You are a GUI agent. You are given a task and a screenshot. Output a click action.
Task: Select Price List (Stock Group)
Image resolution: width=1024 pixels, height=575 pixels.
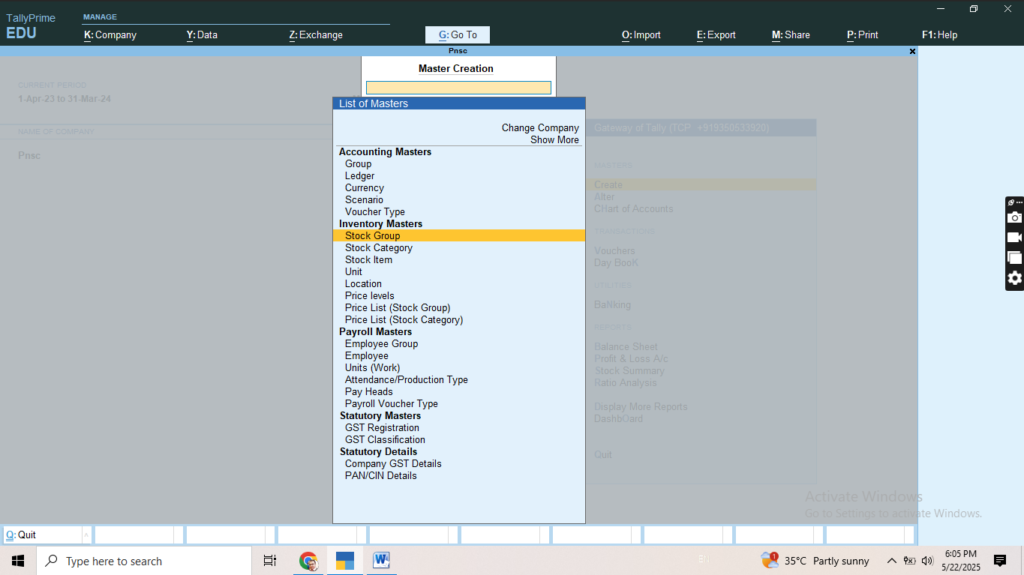398,308
